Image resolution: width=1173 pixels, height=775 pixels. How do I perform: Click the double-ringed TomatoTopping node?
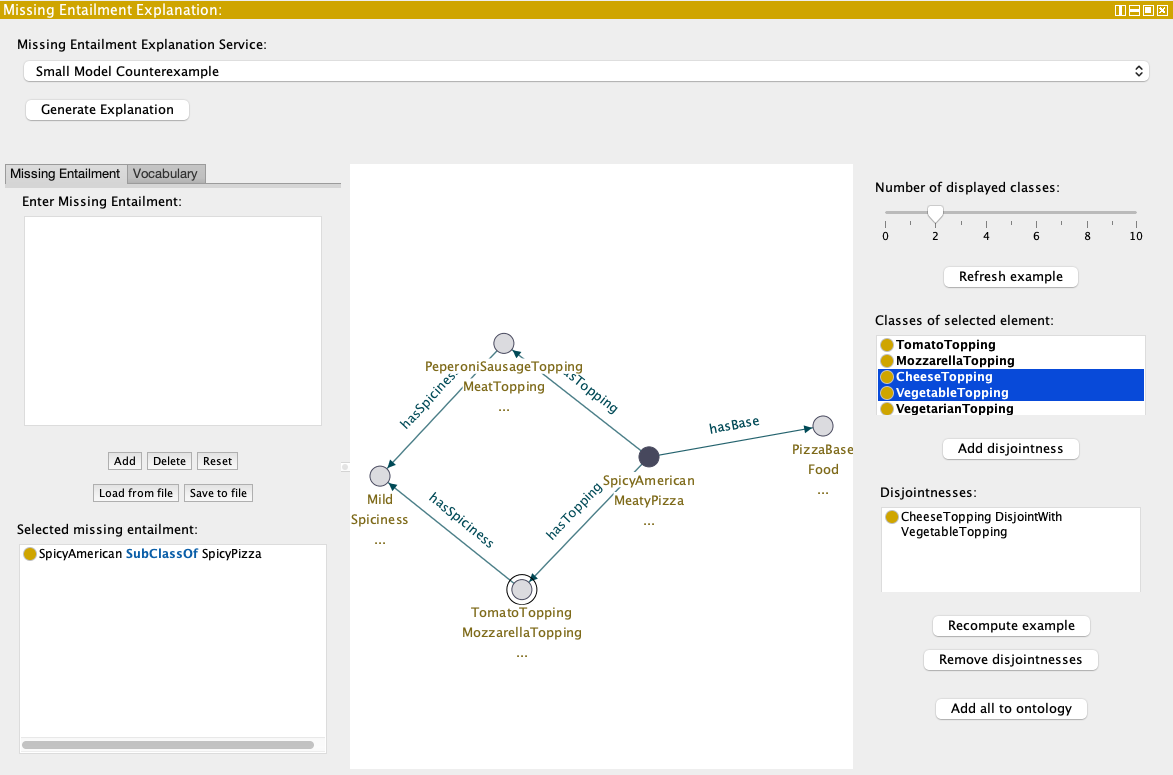point(521,589)
